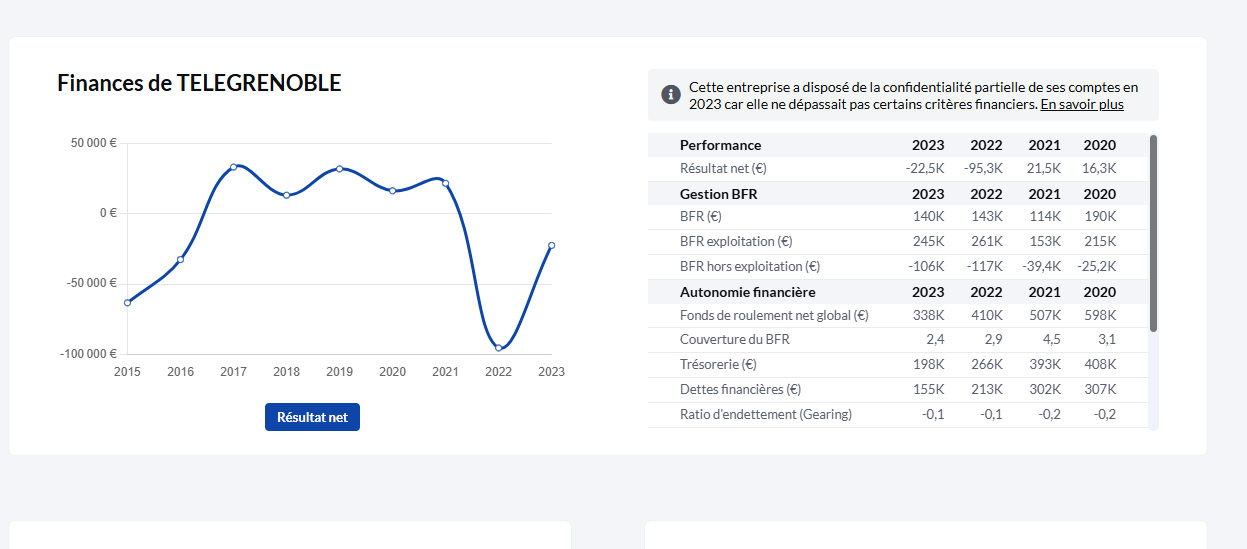Click the 2021 chart data point
1247x549 pixels.
[x=445, y=183]
